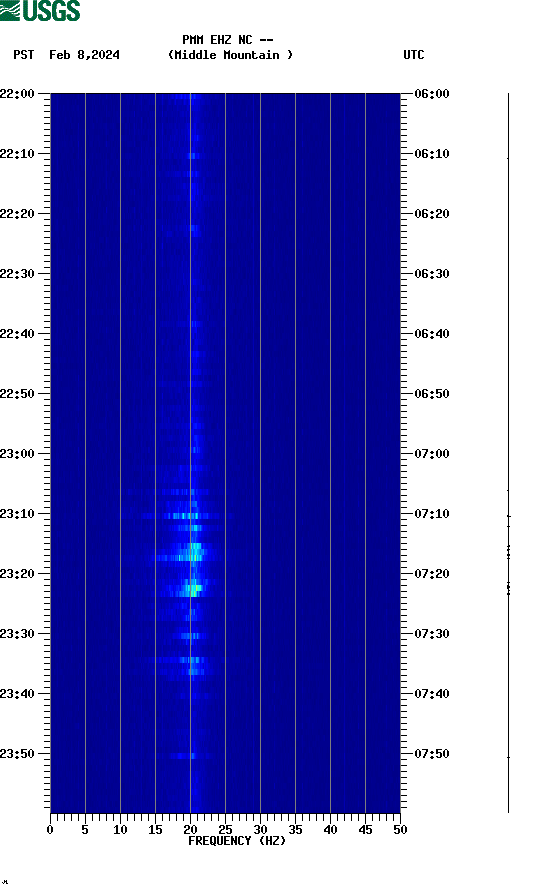Click the '06:00' UTC time label
This screenshot has width=552, height=893.
(432, 94)
